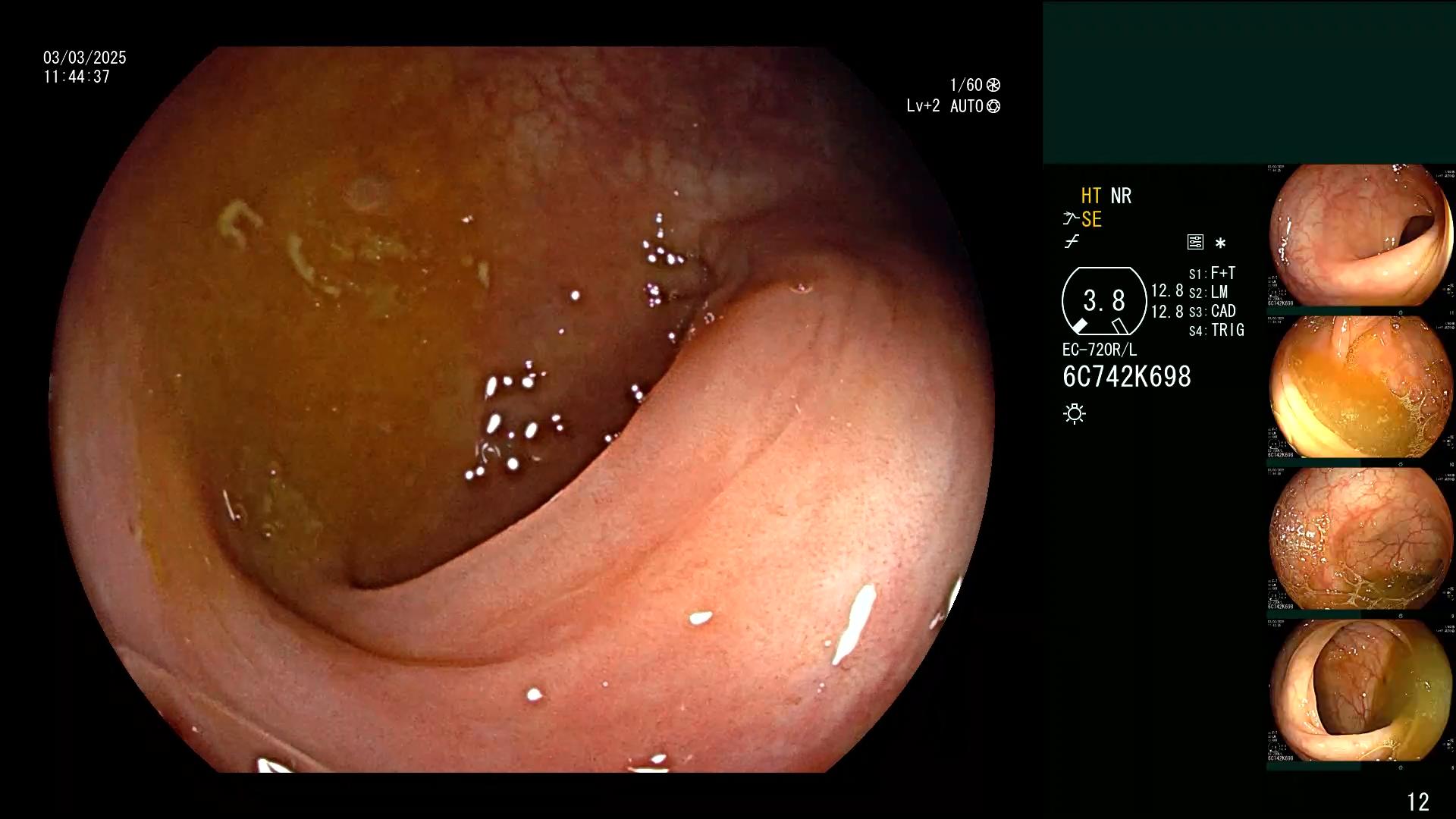Click the icon beside AUTO
This screenshot has height=819, width=1456.
tap(993, 106)
